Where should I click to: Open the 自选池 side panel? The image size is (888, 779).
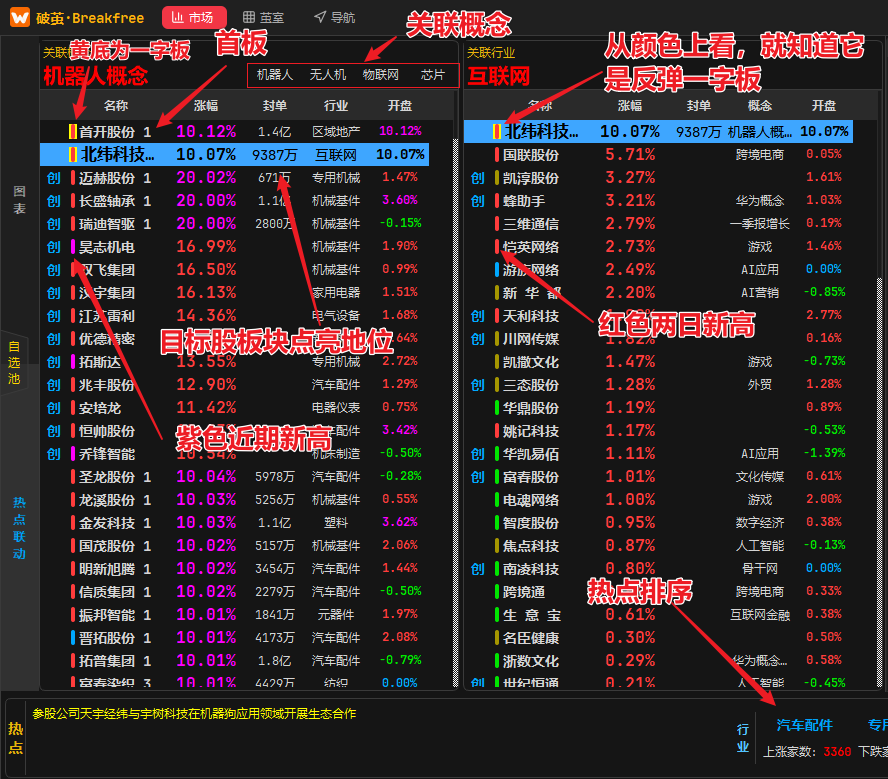[14, 362]
